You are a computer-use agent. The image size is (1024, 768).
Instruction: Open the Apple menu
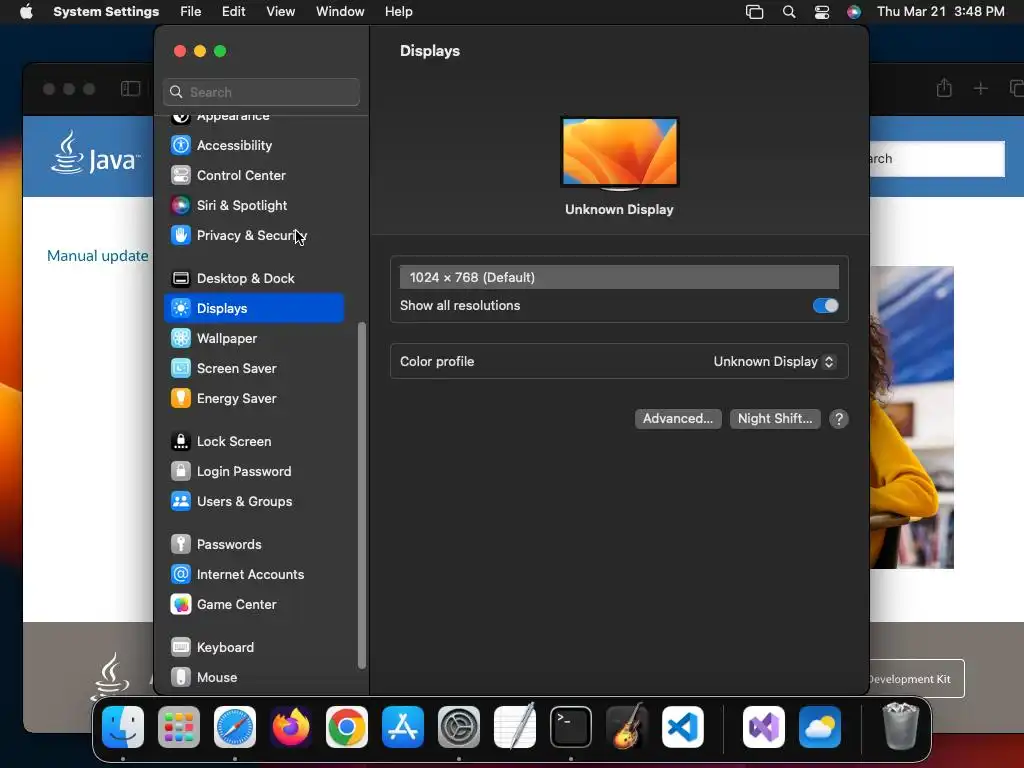pyautogui.click(x=26, y=12)
